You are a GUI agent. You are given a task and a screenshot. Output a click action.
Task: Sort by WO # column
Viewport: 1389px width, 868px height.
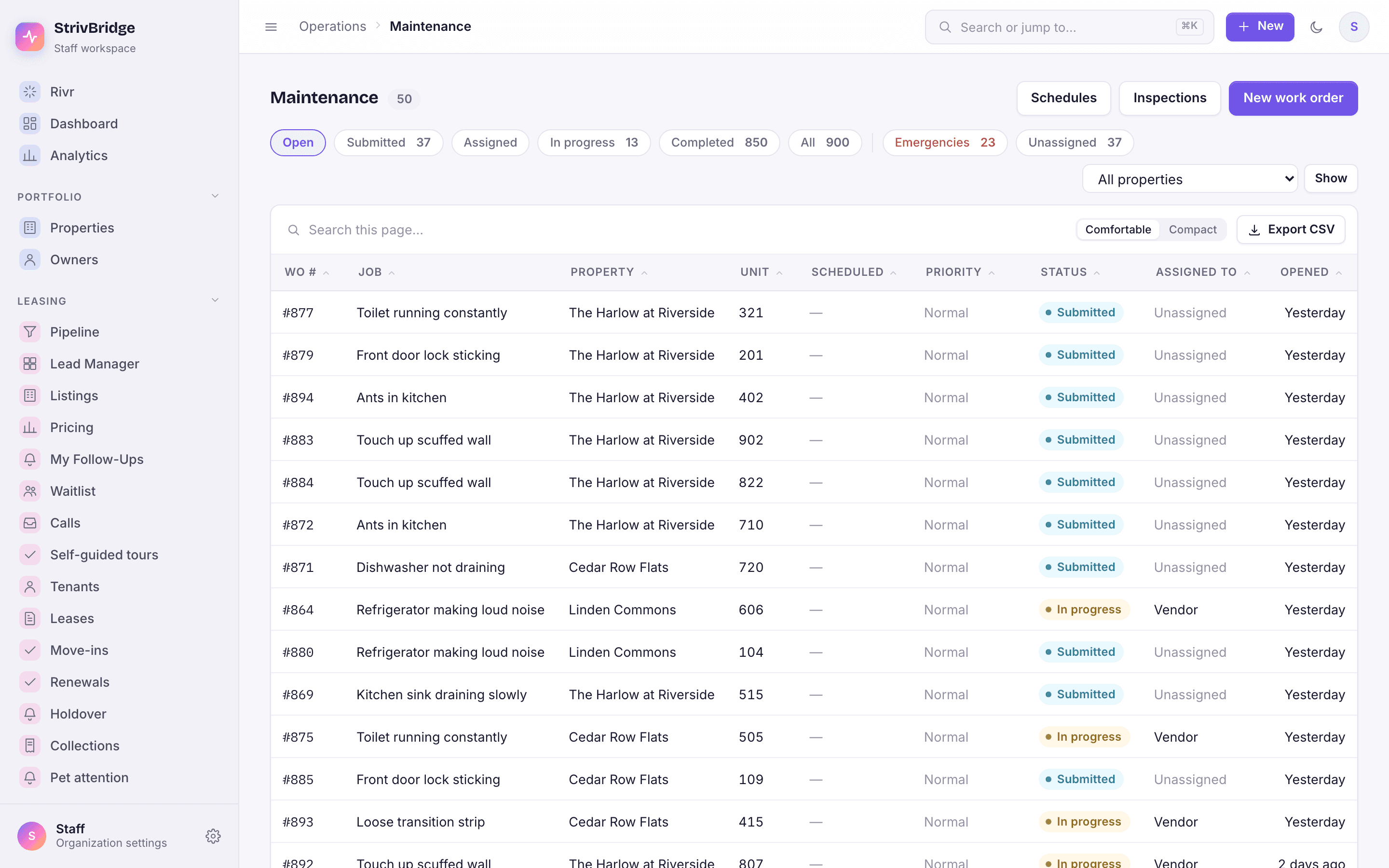(x=307, y=272)
